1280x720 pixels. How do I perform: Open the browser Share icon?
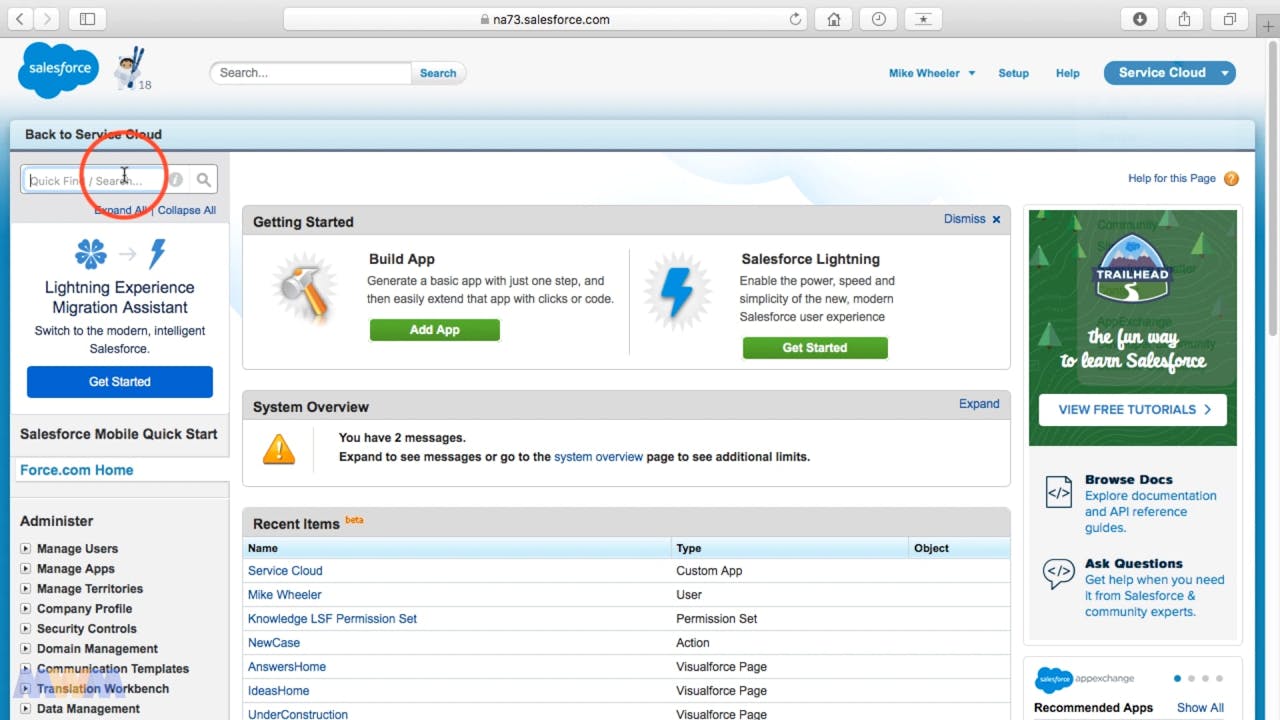(x=1184, y=19)
